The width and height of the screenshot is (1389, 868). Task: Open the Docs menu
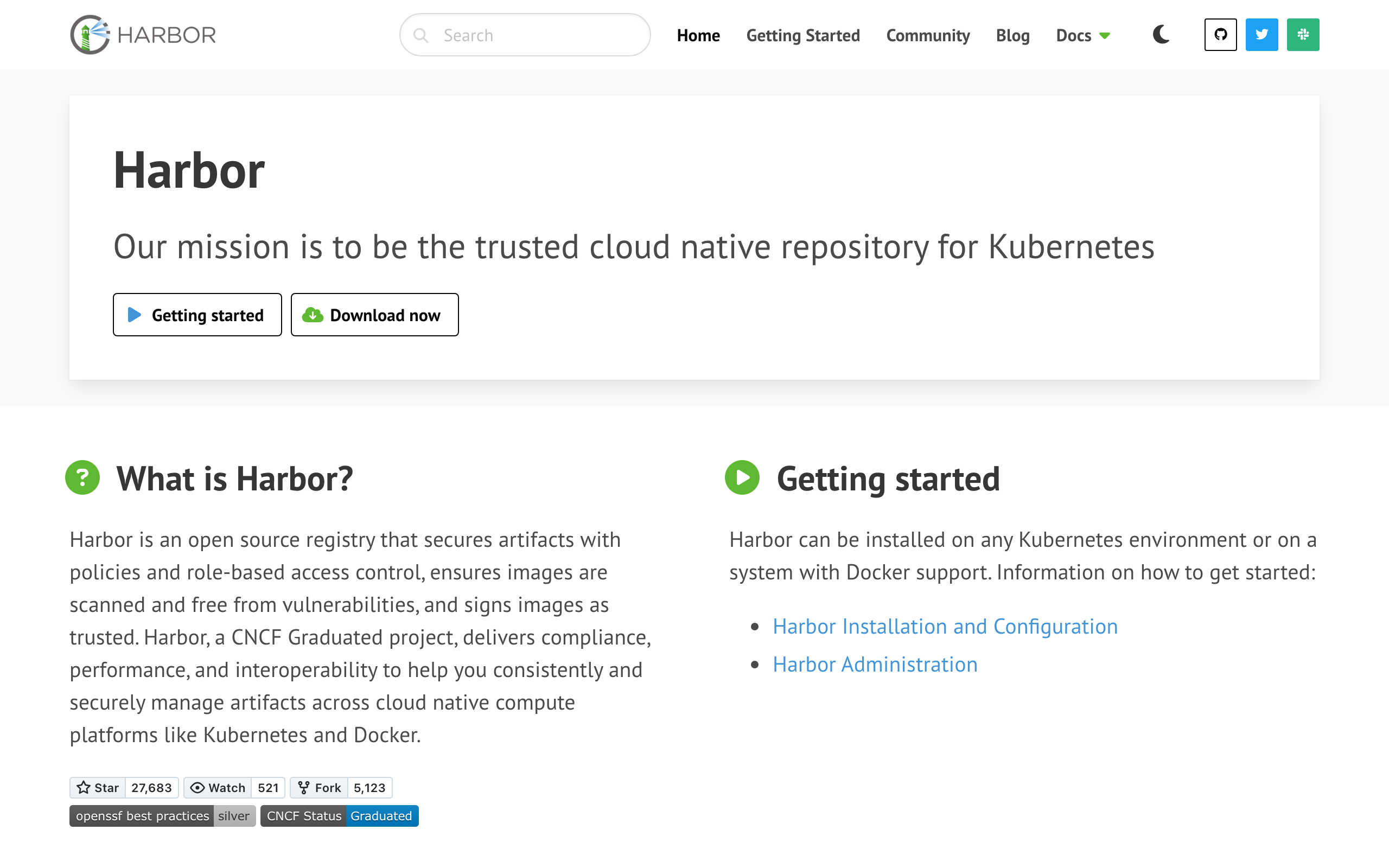pyautogui.click(x=1073, y=36)
